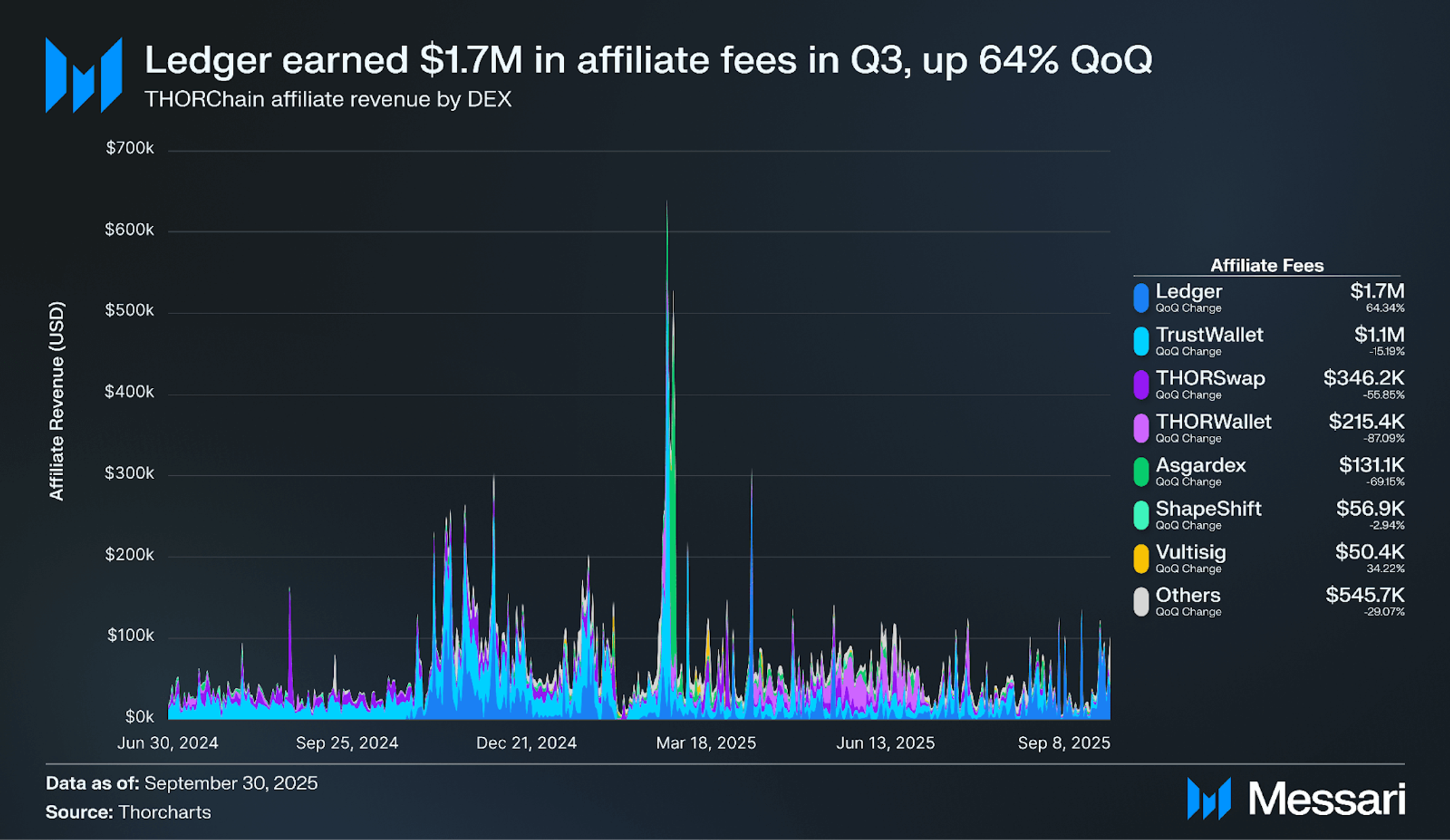Screen dimensions: 1450x840
Task: Select the Ledger legend label
Action: (1188, 292)
